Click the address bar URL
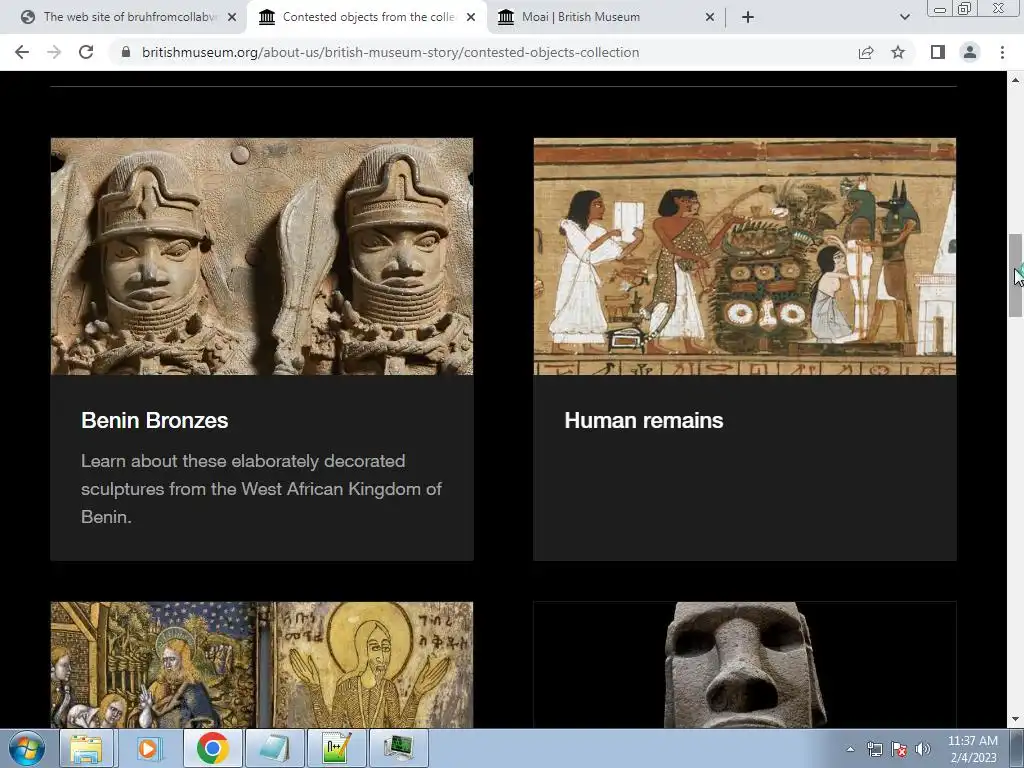 (x=391, y=52)
